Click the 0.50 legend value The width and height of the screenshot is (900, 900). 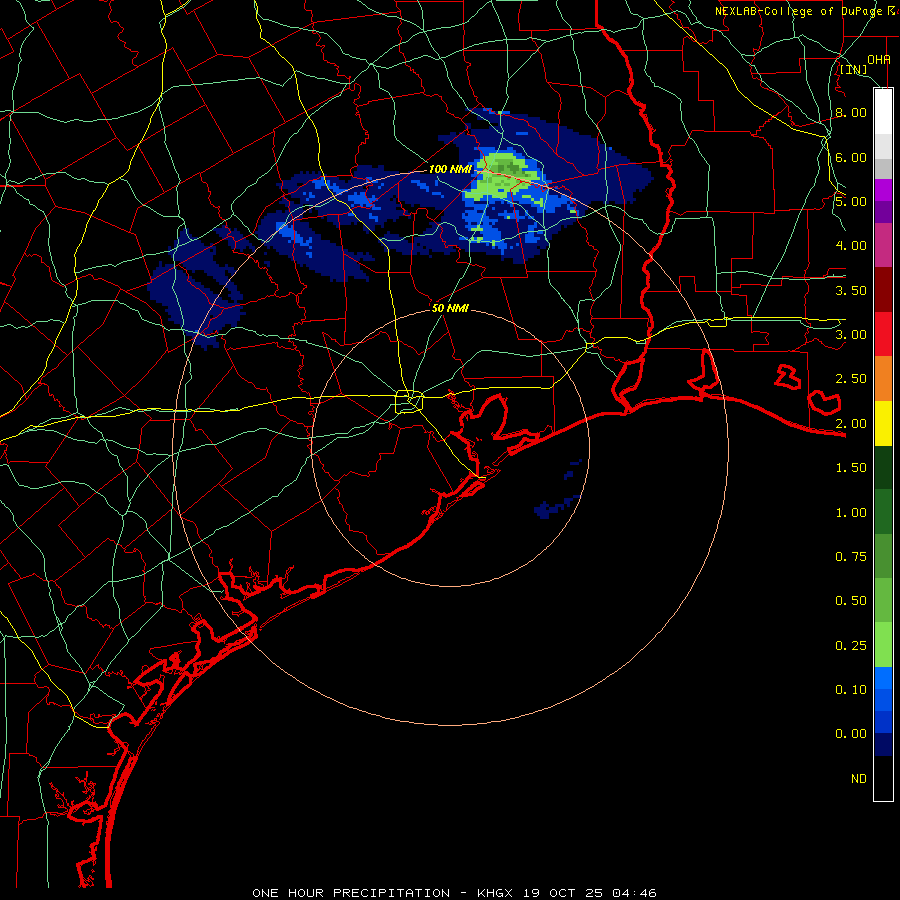coord(851,601)
